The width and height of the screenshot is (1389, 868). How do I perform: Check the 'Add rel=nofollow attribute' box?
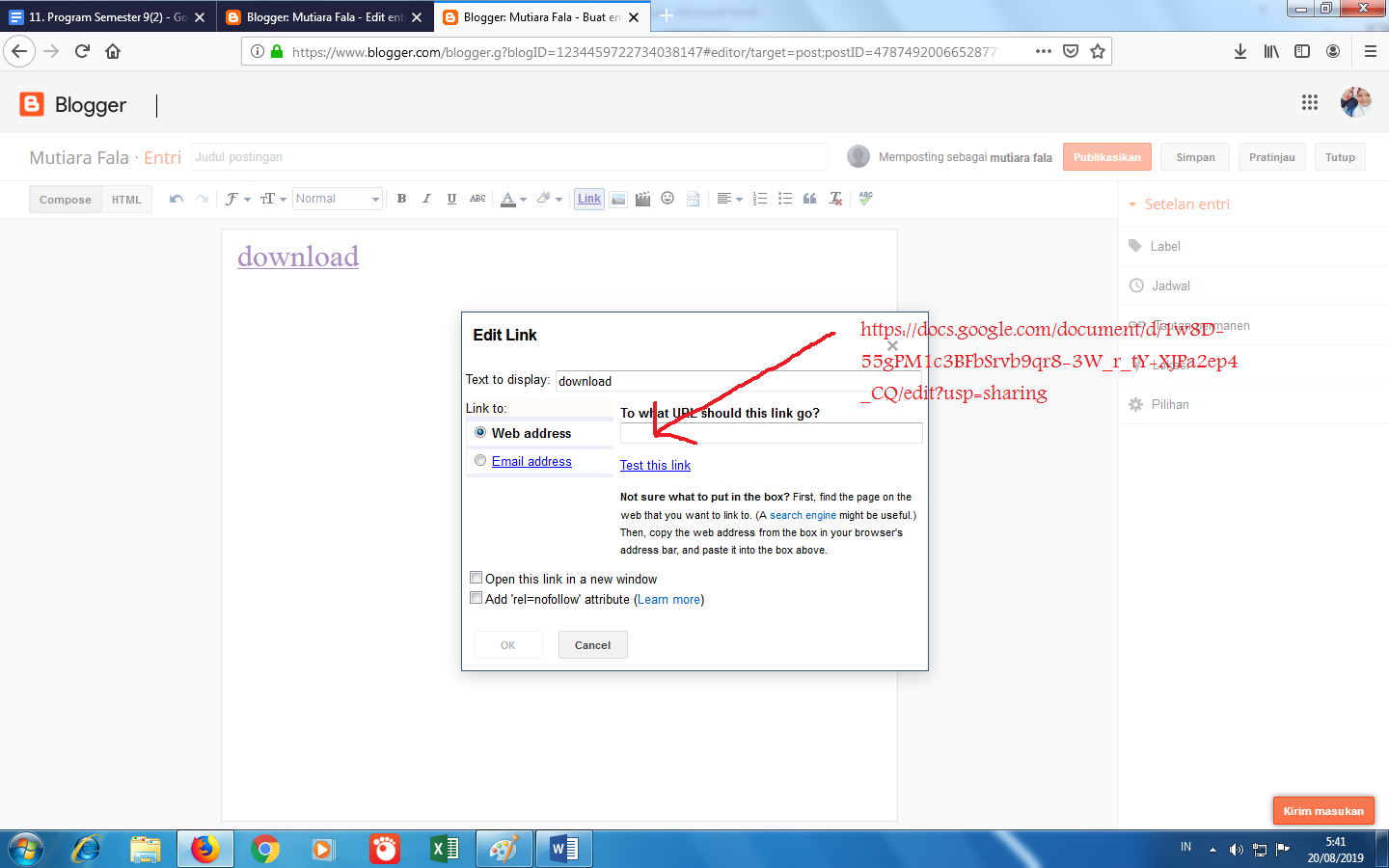(476, 597)
